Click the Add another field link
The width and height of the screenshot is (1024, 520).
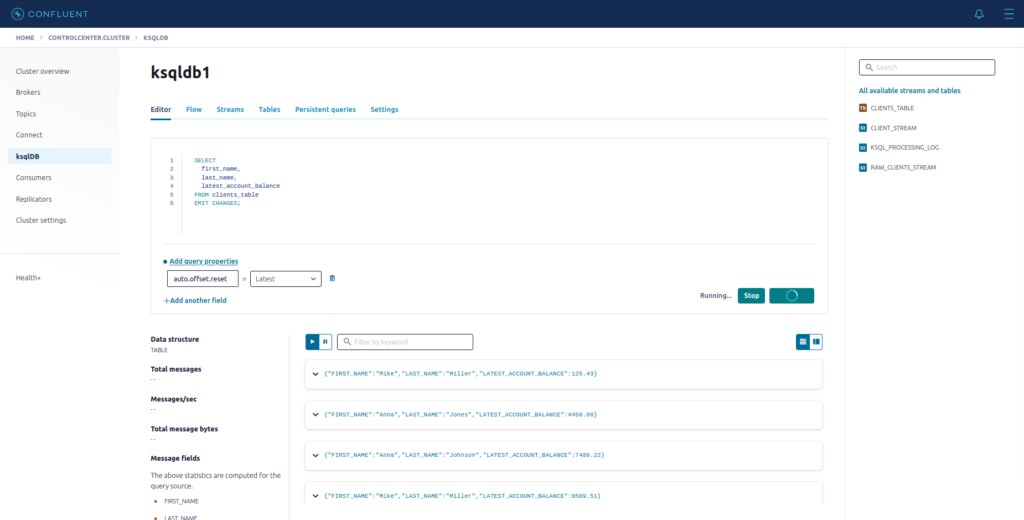pos(195,300)
